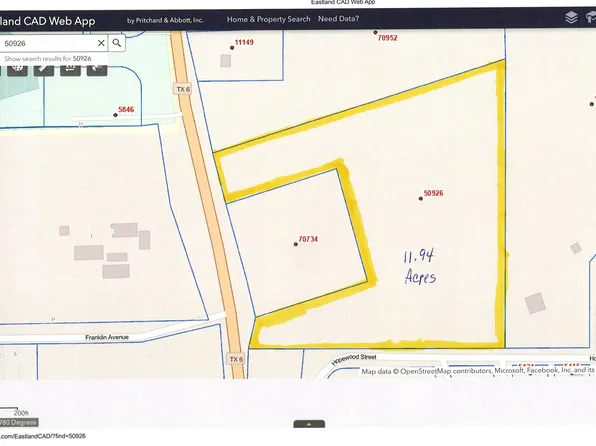Click the upper TX 6 highway shield
The height and width of the screenshot is (446, 596).
click(183, 89)
